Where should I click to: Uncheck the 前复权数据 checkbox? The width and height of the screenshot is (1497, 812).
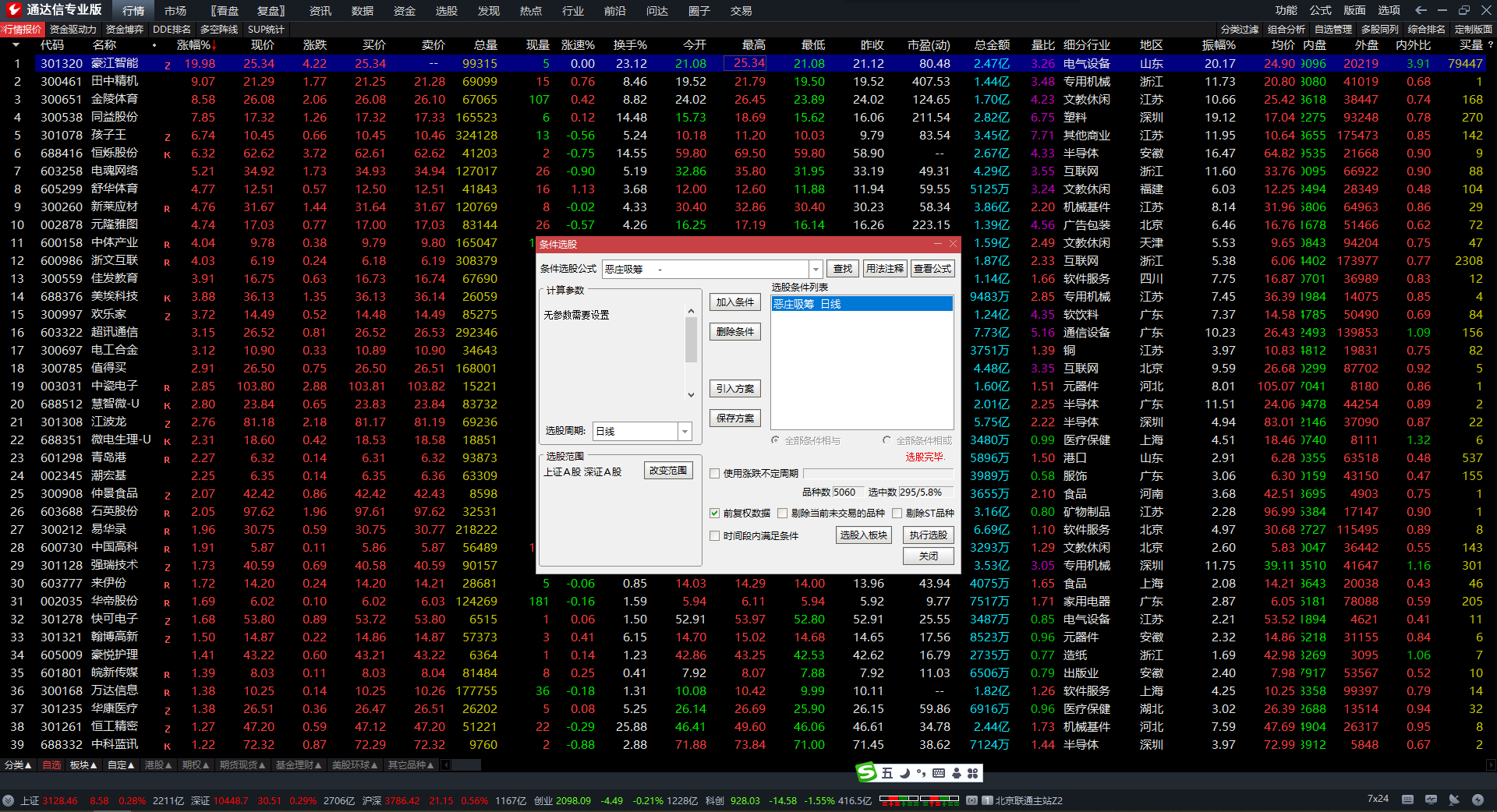click(x=714, y=514)
